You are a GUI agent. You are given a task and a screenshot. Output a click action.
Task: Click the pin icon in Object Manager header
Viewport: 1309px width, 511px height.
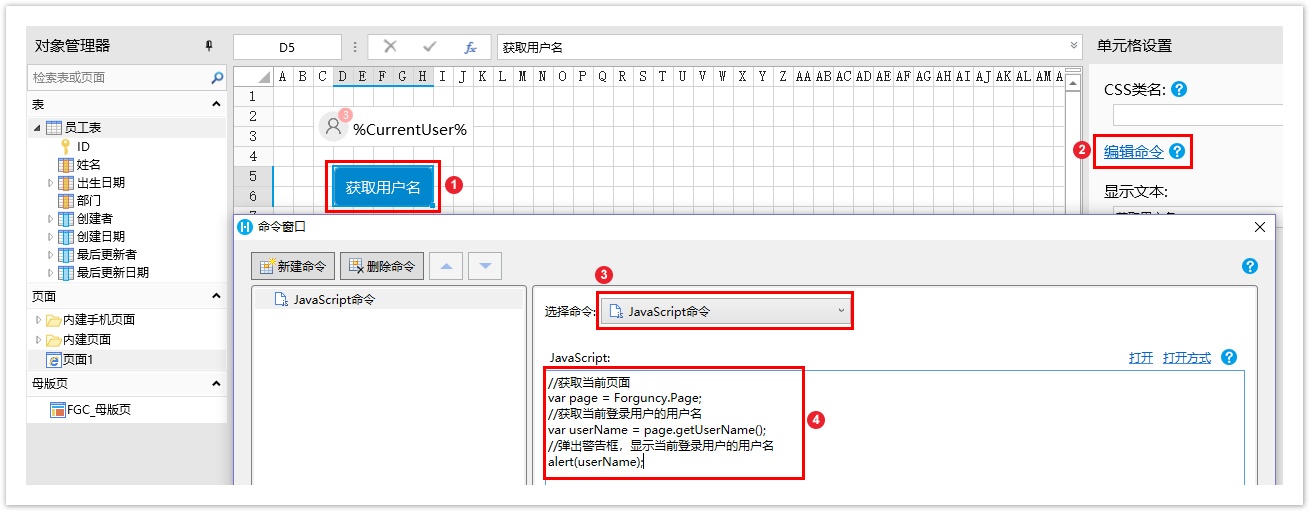click(x=209, y=46)
